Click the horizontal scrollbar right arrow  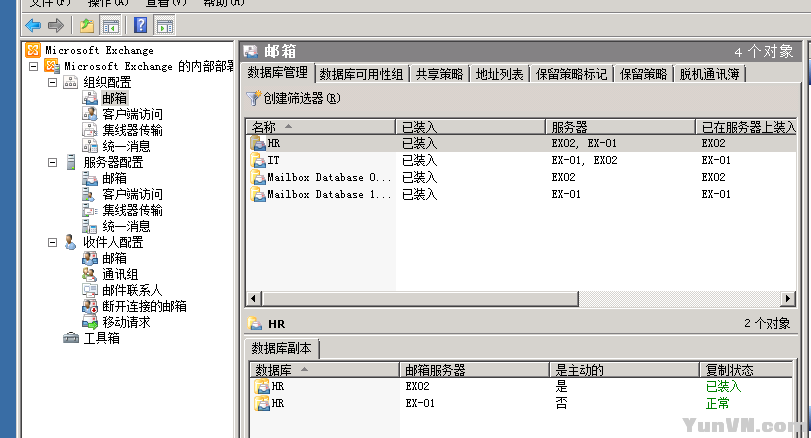788,298
